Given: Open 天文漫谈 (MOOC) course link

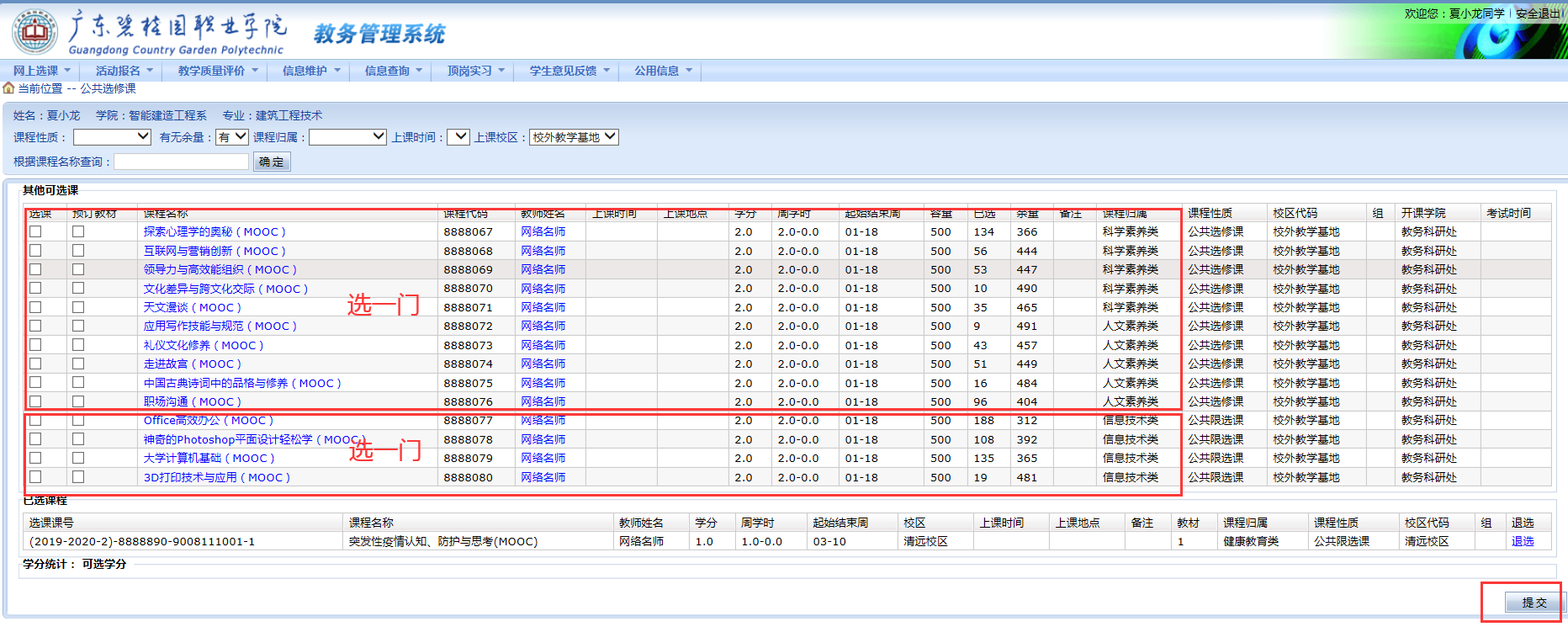Looking at the screenshot, I should click(x=192, y=308).
